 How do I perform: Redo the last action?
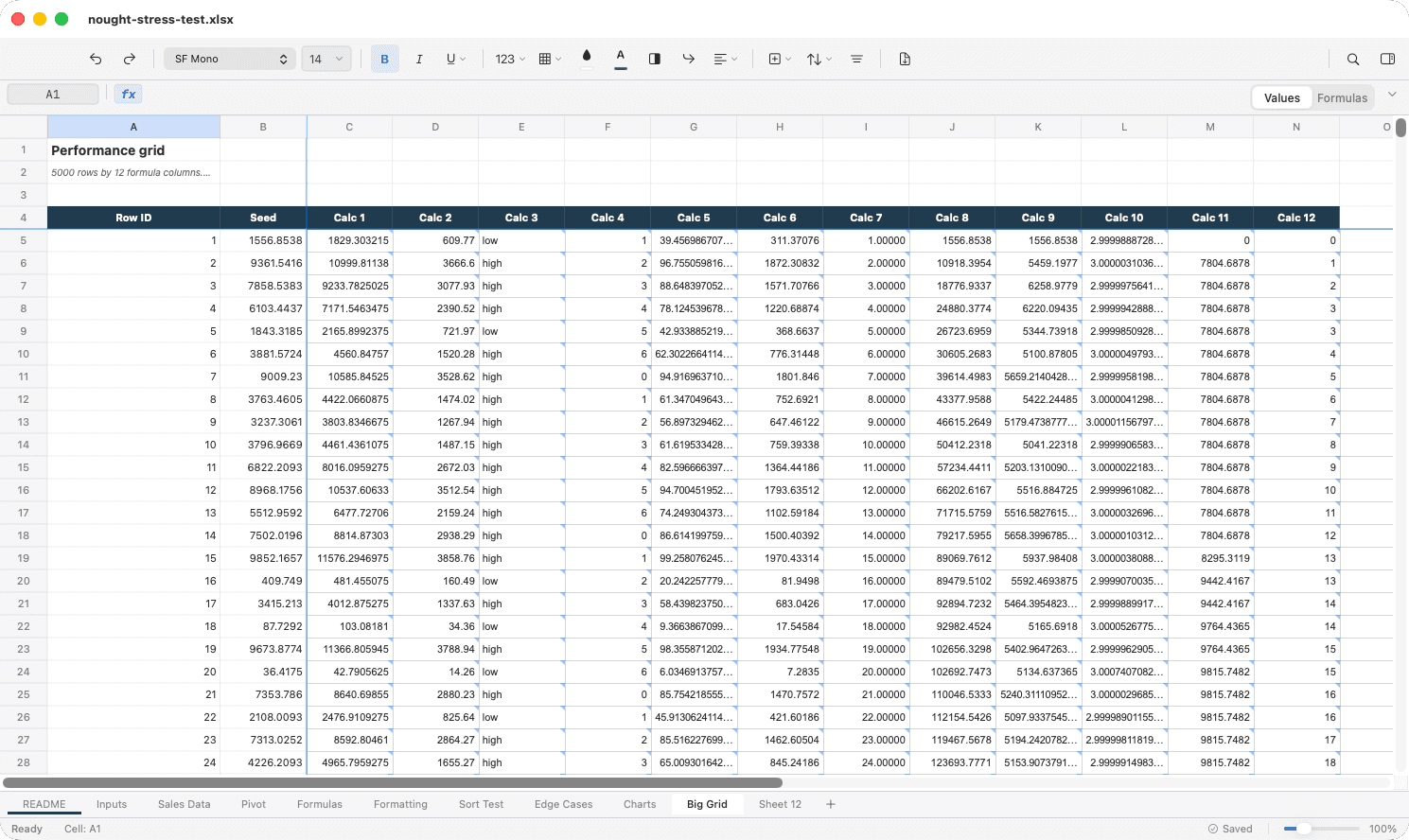pyautogui.click(x=130, y=59)
